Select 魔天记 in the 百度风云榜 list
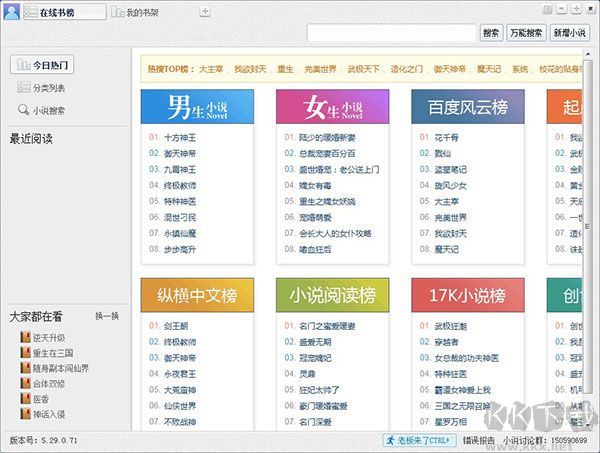 pyautogui.click(x=447, y=249)
